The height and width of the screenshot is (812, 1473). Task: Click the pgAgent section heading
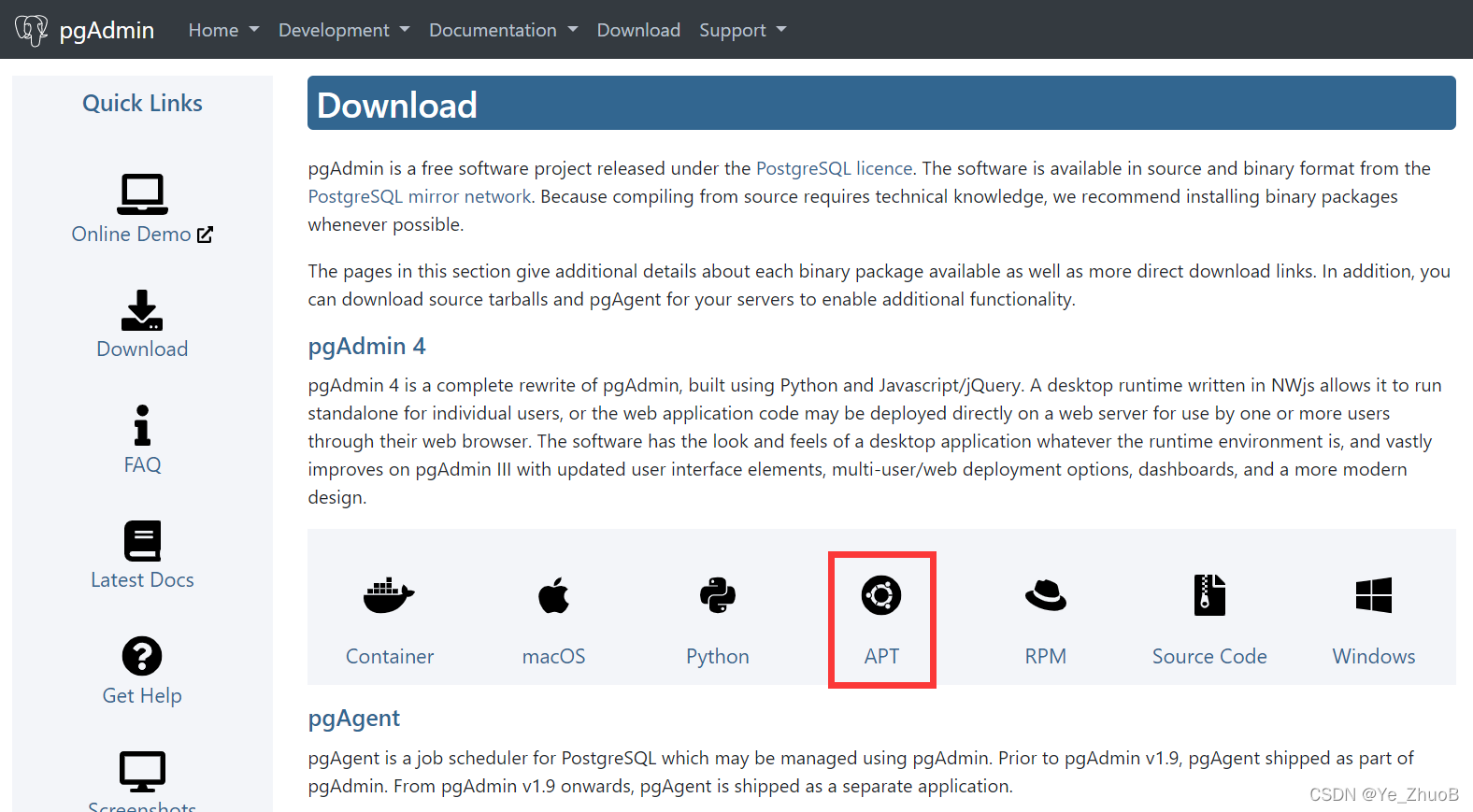click(354, 719)
